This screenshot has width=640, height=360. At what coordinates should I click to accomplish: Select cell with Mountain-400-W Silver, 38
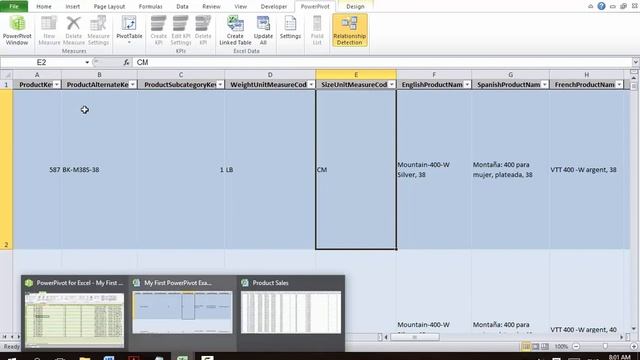pyautogui.click(x=434, y=169)
